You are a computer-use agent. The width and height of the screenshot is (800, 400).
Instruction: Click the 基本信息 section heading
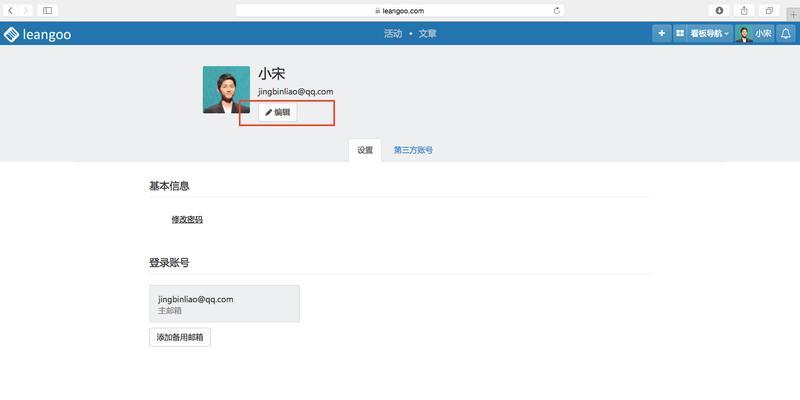coord(169,186)
